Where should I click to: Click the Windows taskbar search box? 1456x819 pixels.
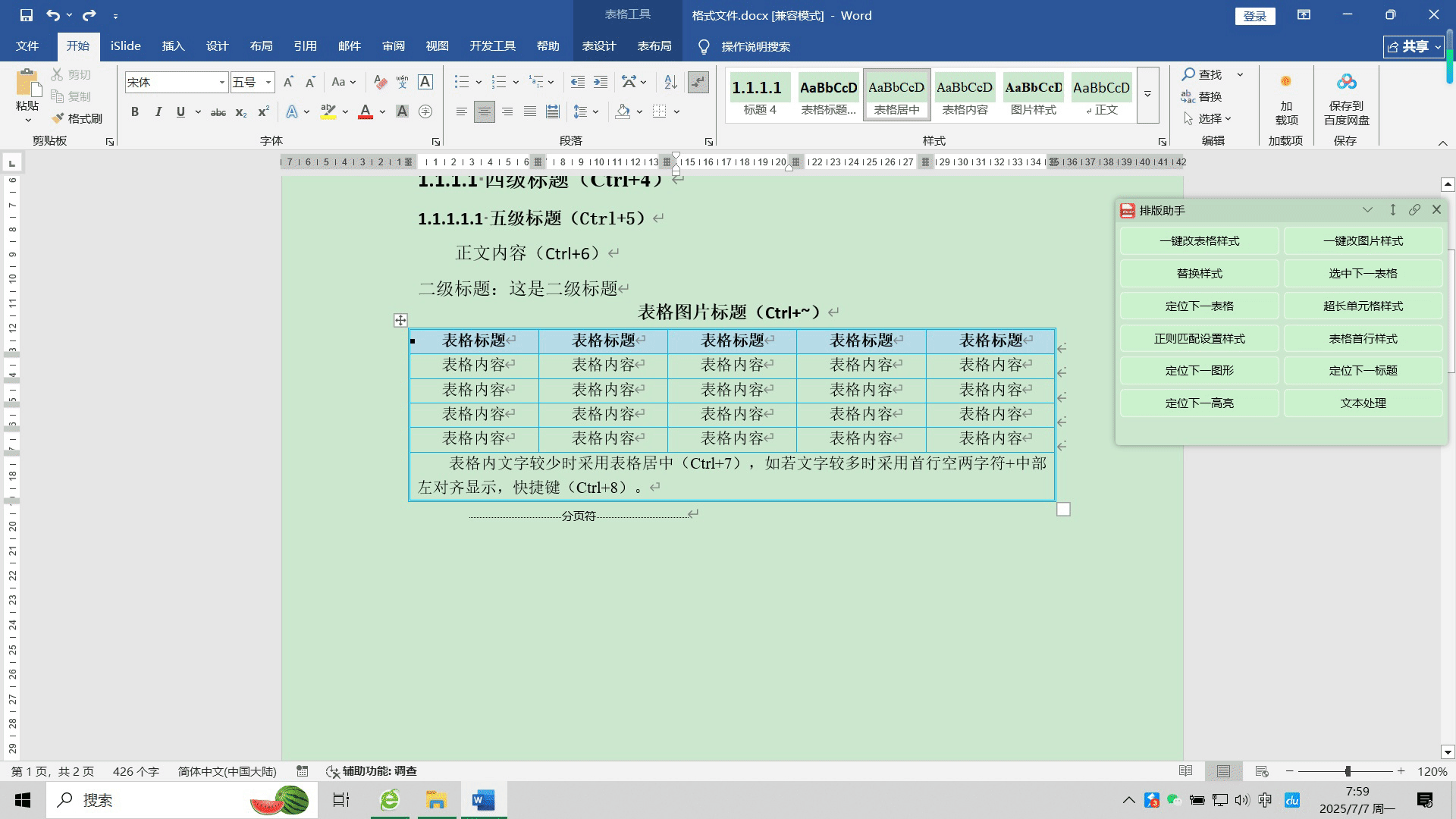(182, 800)
